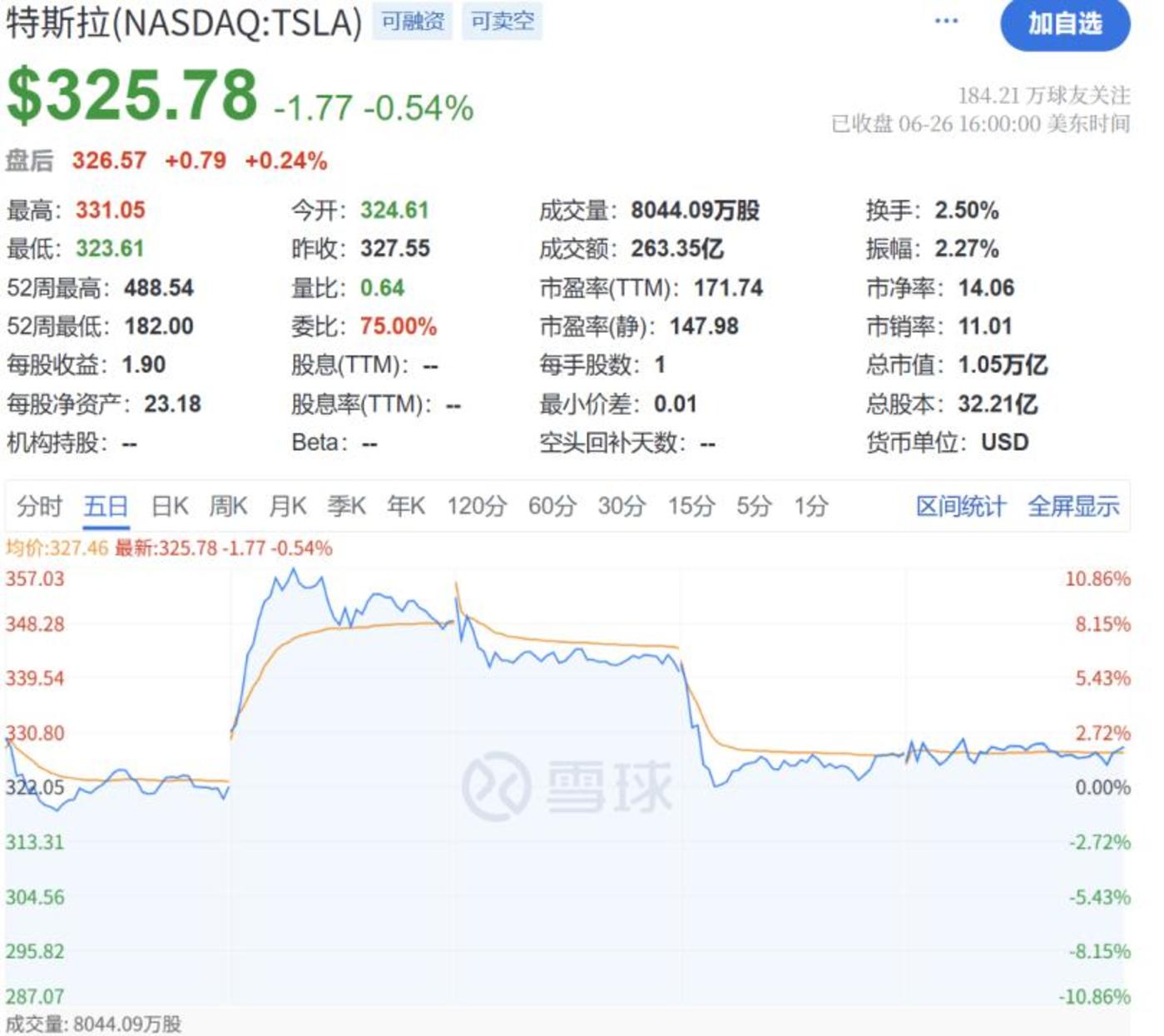Click the 加自选 add to watchlist button
The image size is (1164, 1036).
coord(1064,23)
